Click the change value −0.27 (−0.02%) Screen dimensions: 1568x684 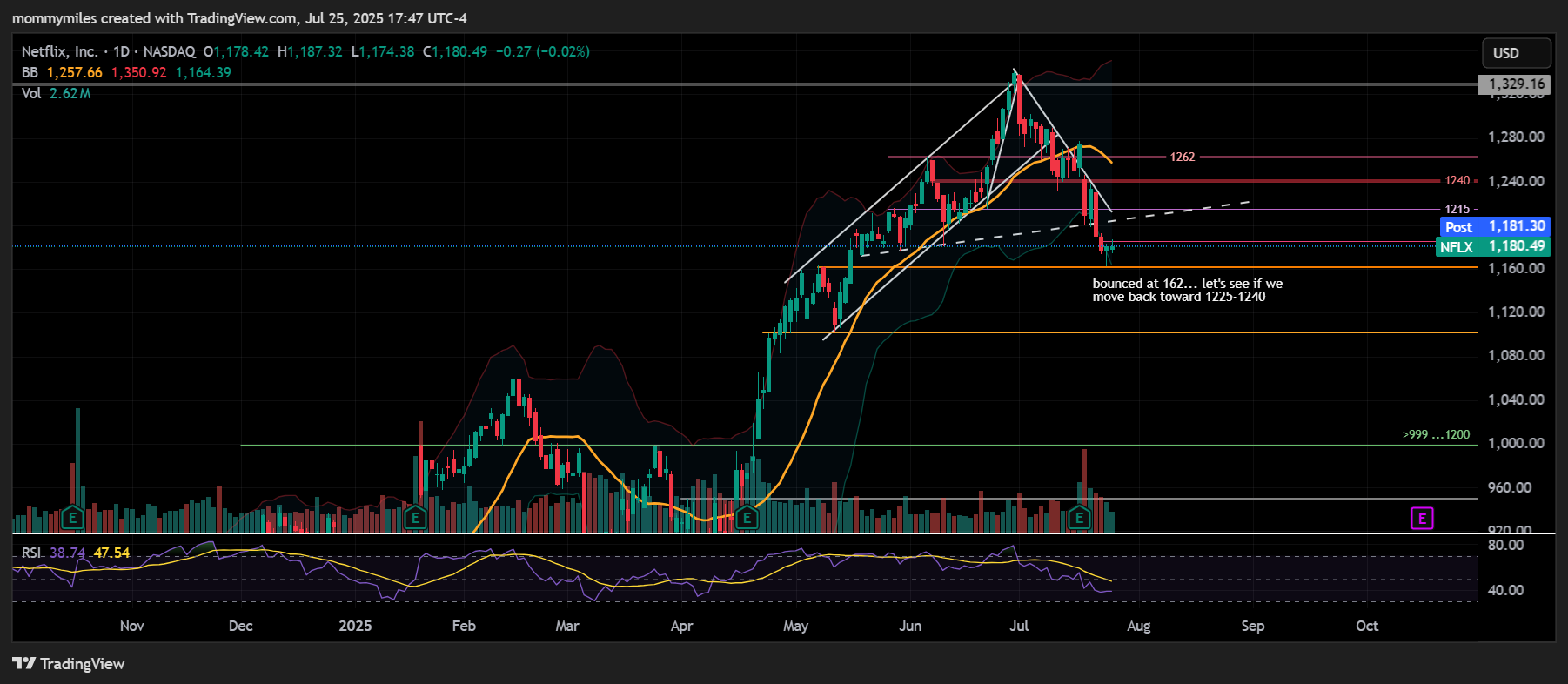543,51
